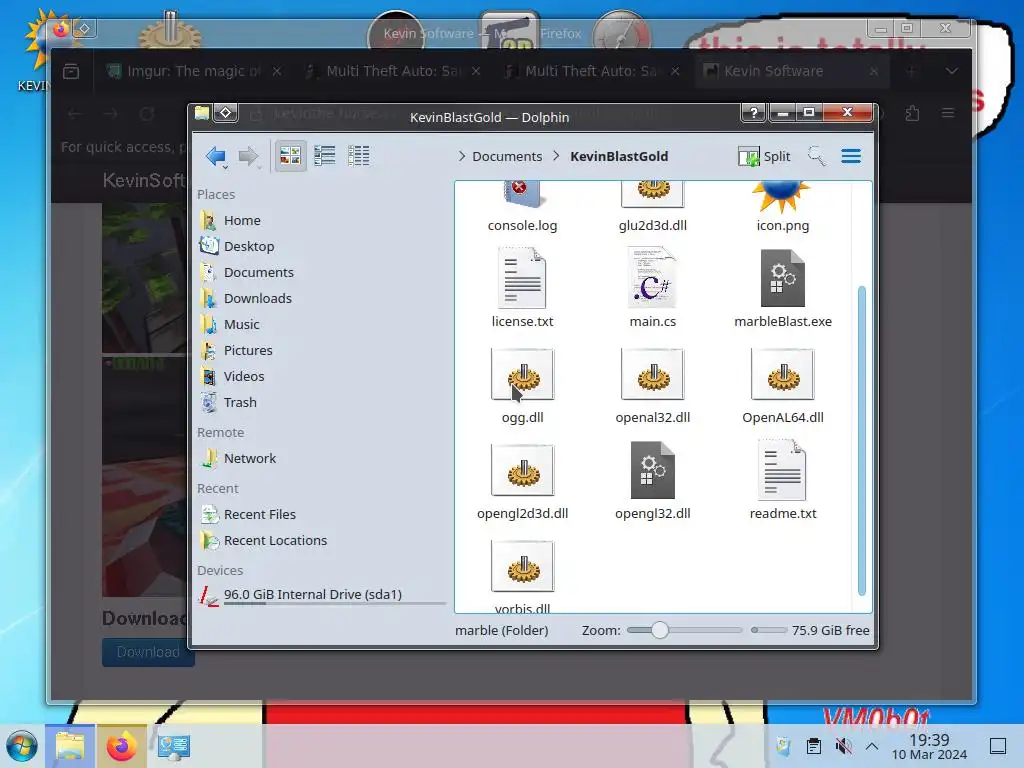Select the OpenAL64.dll file icon

782,374
